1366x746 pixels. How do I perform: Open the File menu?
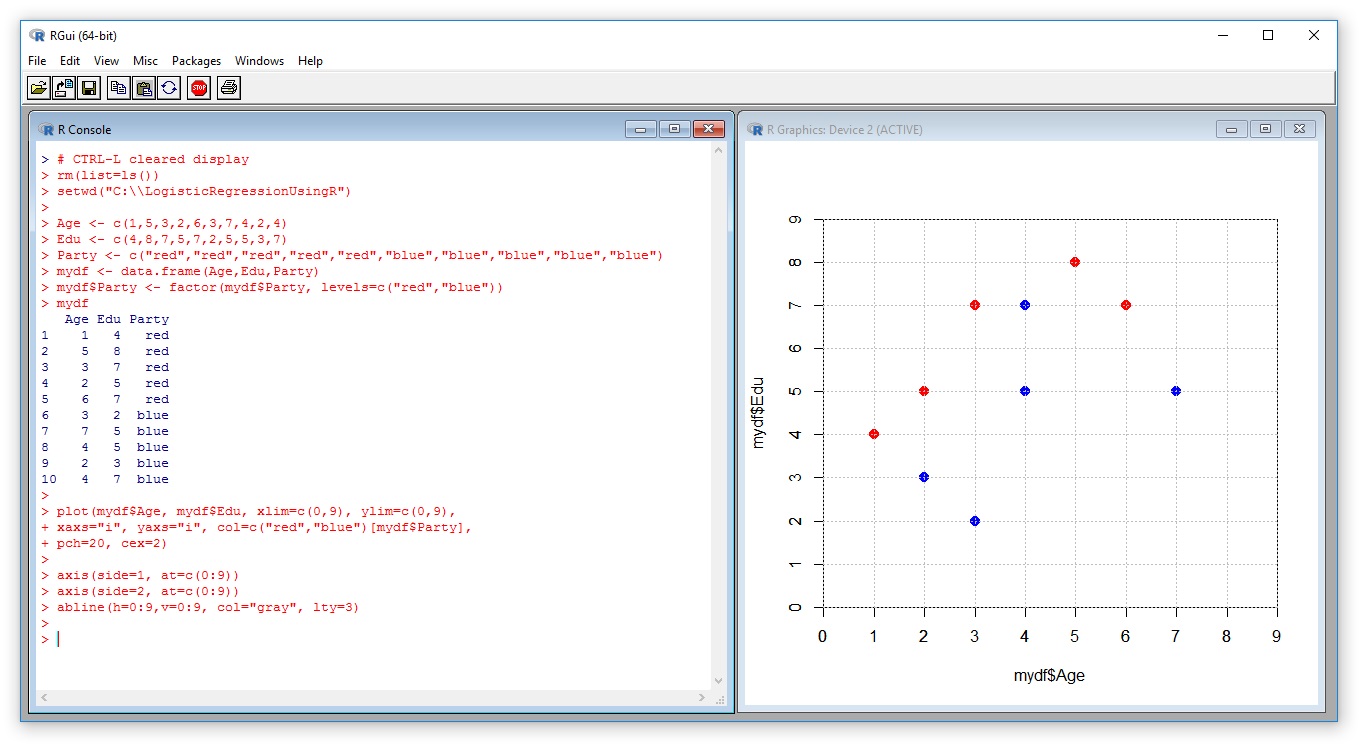pos(37,61)
